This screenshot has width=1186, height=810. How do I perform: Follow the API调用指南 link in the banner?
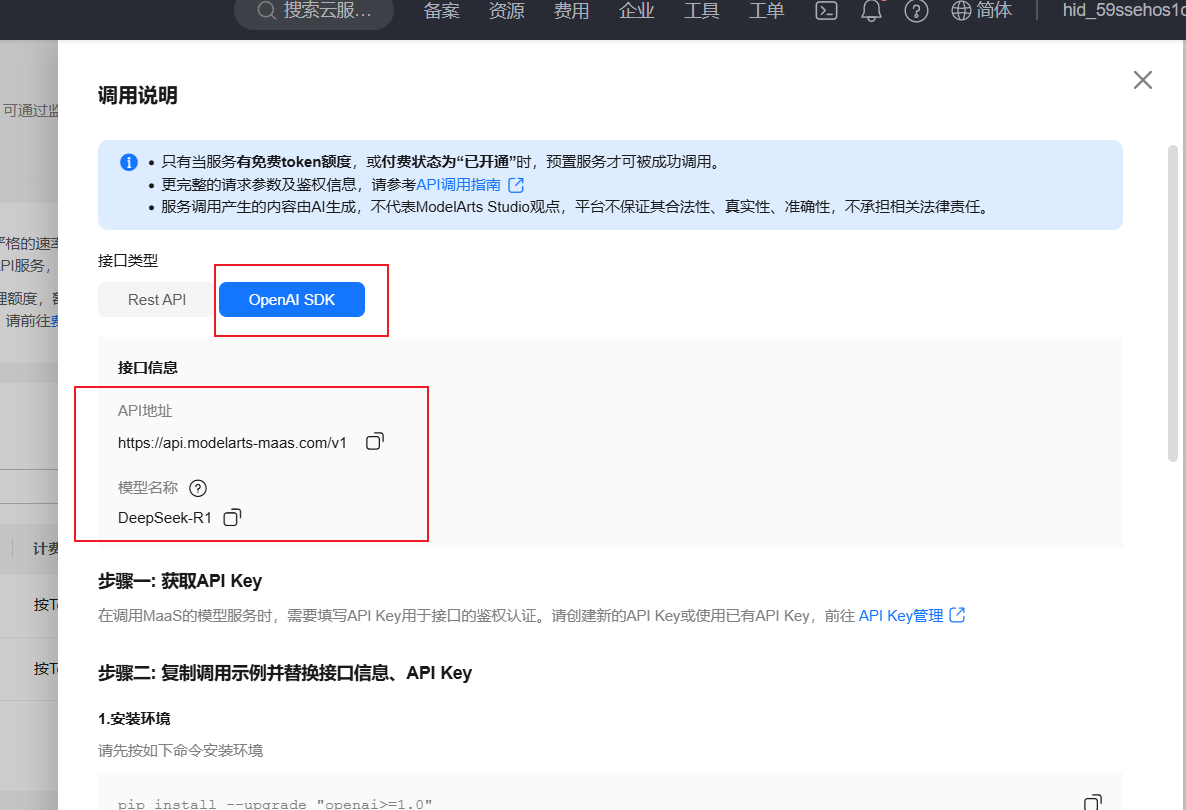pos(462,184)
